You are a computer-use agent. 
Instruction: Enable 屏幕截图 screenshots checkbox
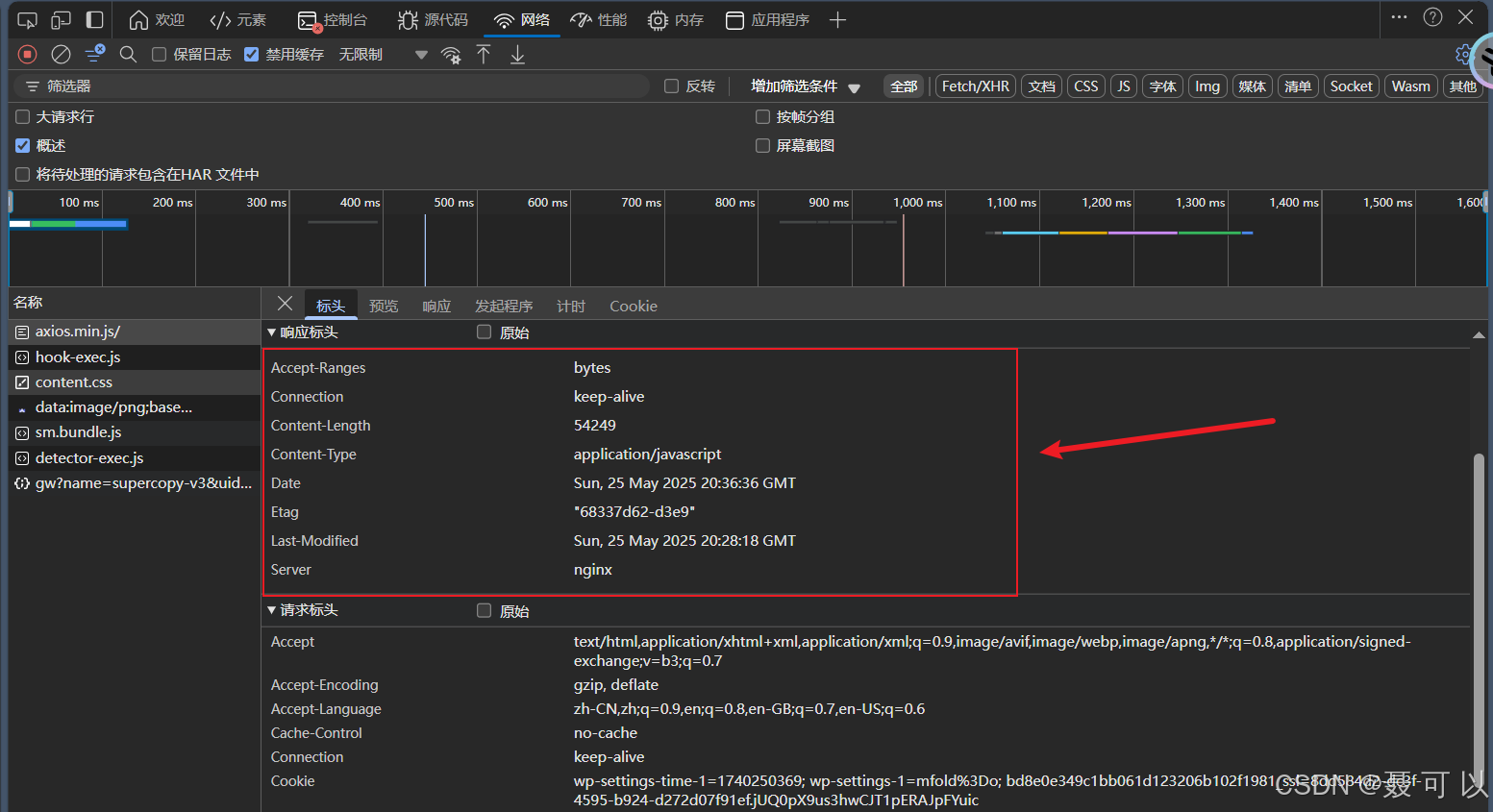763,146
